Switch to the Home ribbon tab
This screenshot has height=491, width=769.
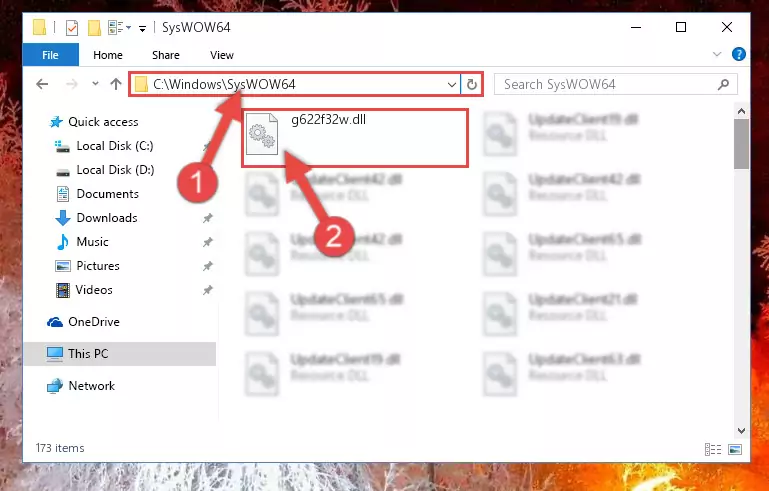click(x=108, y=55)
